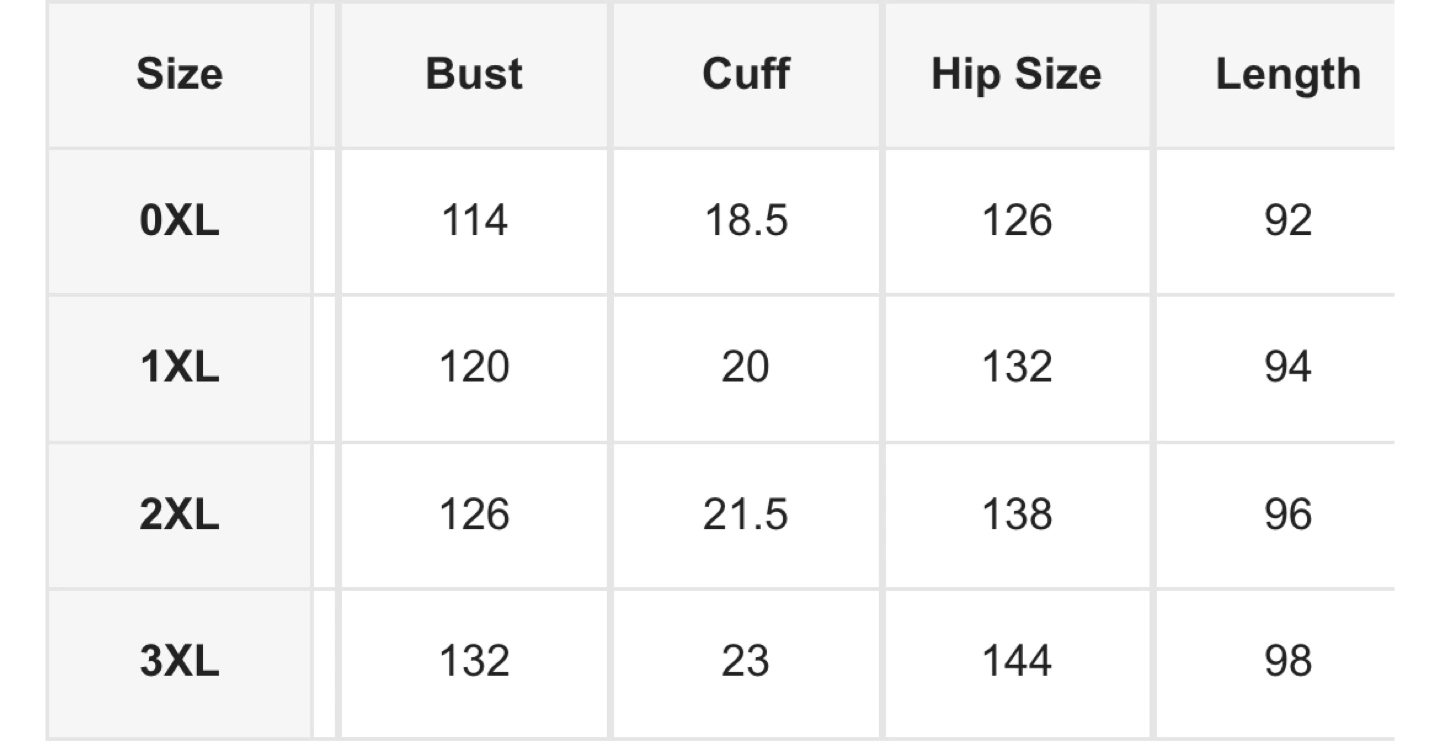Image resolution: width=1440 pixels, height=752 pixels.
Task: Click the Bust column header
Action: (x=474, y=75)
